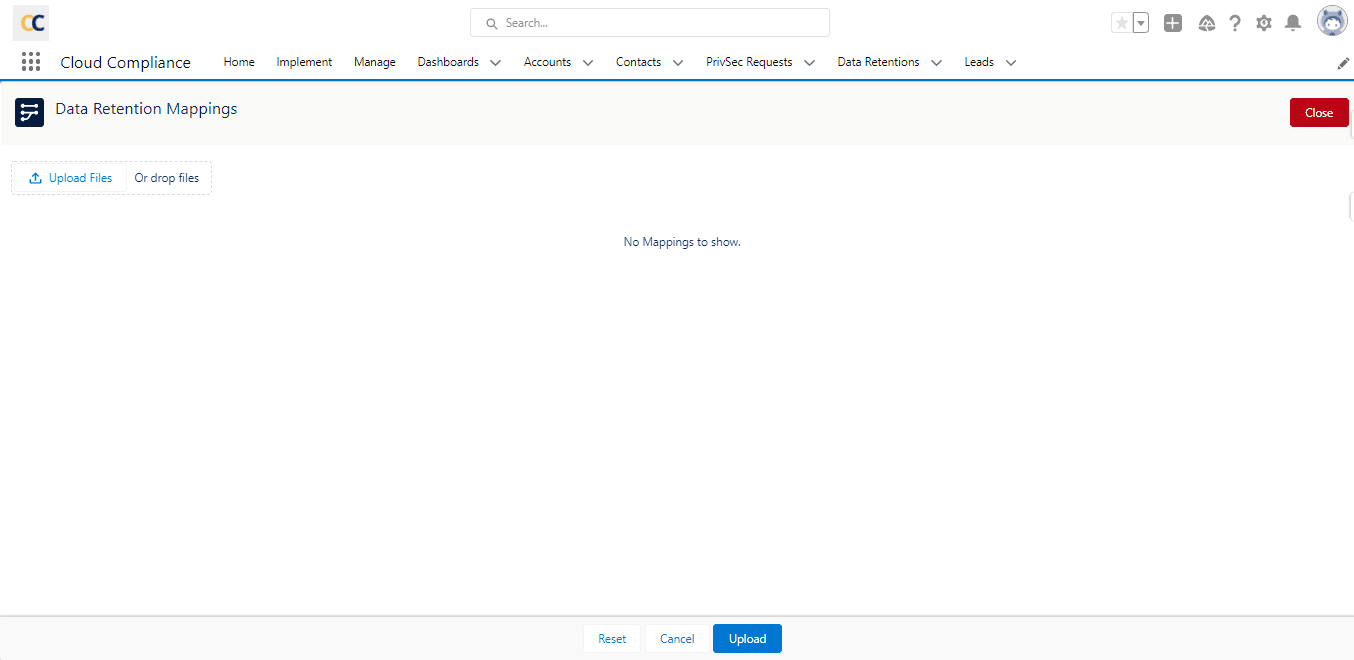Click the Reset button
The height and width of the screenshot is (660, 1354).
coord(611,638)
